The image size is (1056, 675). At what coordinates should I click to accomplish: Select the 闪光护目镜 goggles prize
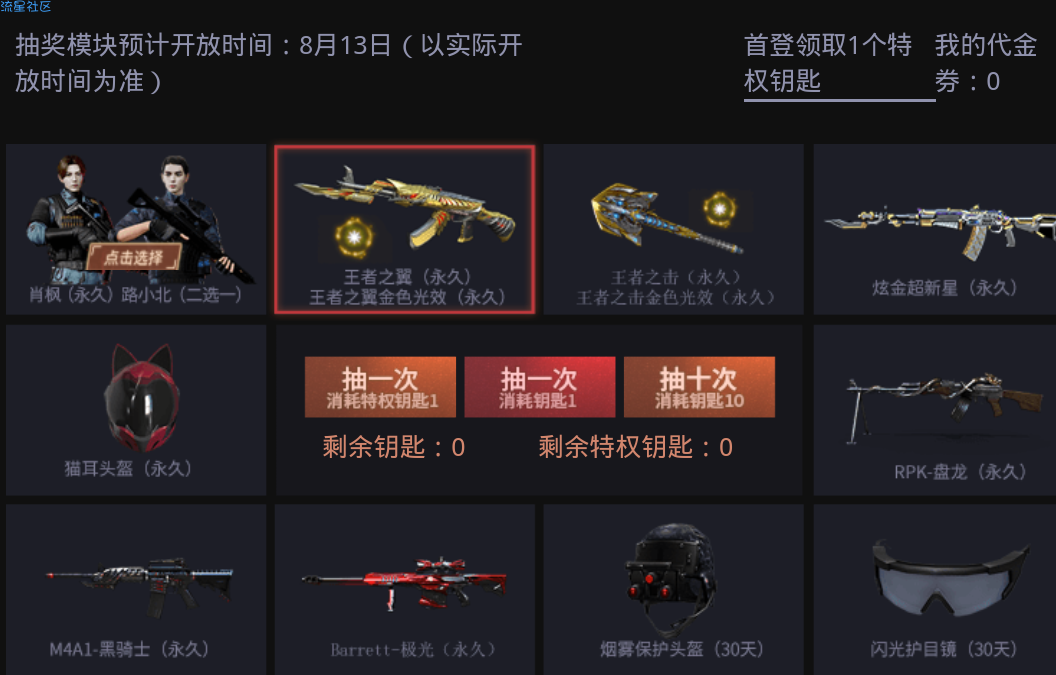click(x=935, y=589)
